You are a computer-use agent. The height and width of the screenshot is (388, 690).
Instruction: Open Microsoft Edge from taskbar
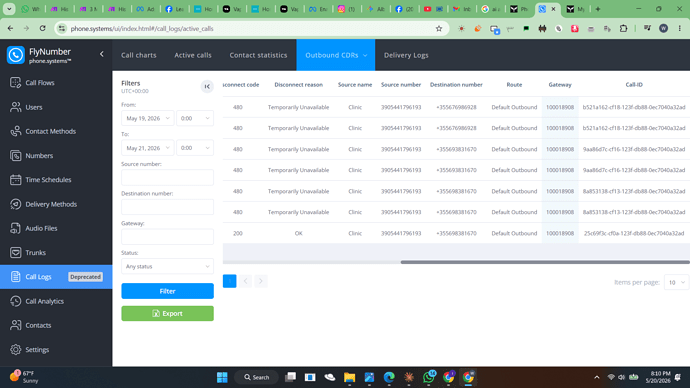389,377
